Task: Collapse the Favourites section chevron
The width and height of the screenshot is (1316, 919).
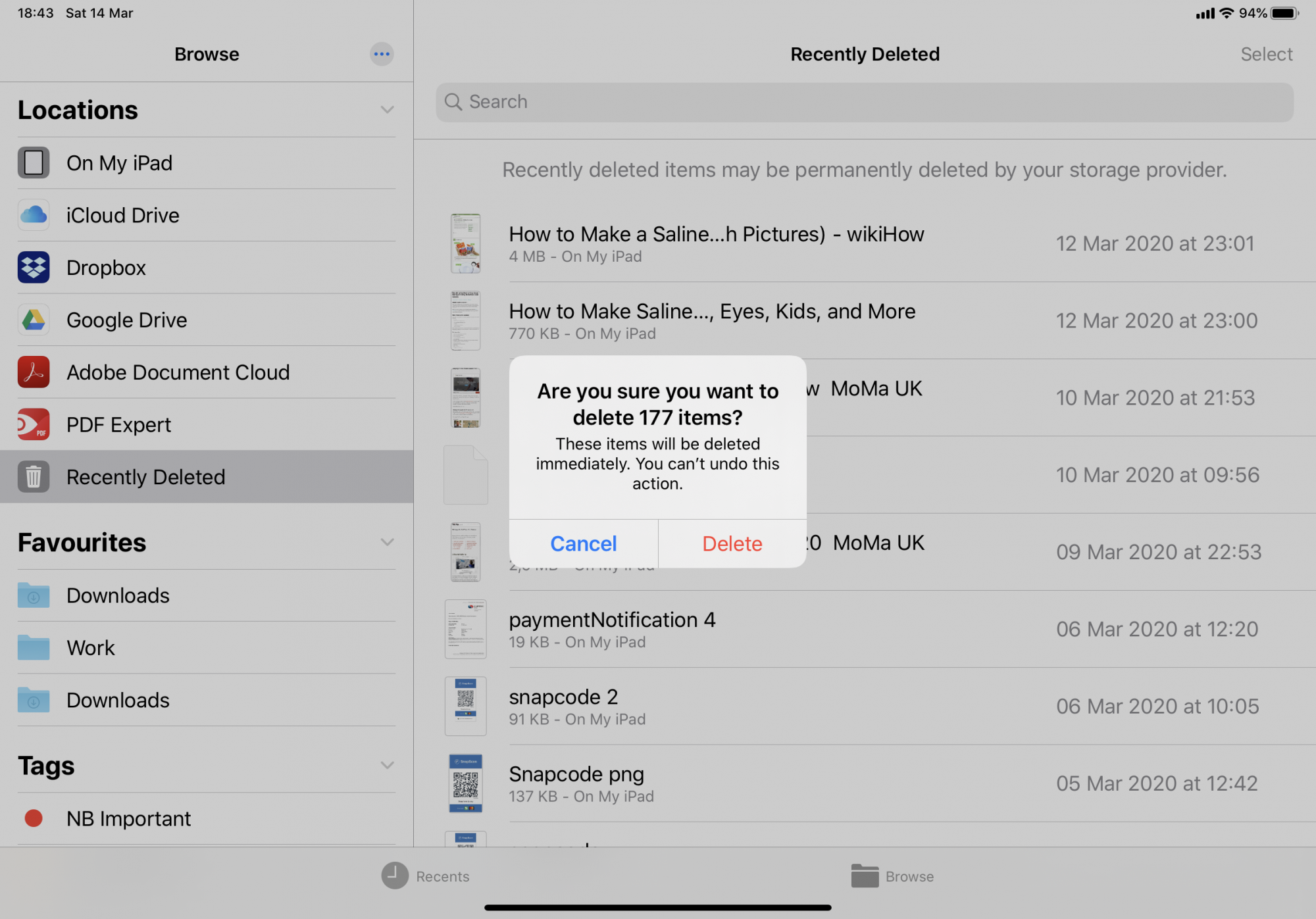Action: click(387, 542)
